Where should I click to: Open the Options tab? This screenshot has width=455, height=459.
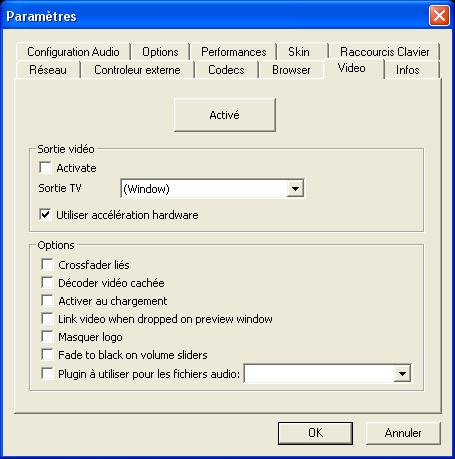tap(160, 52)
